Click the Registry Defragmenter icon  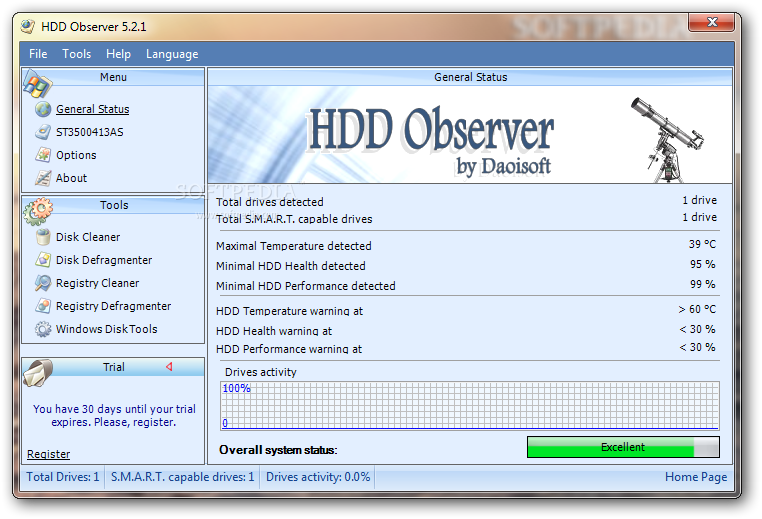tap(43, 306)
